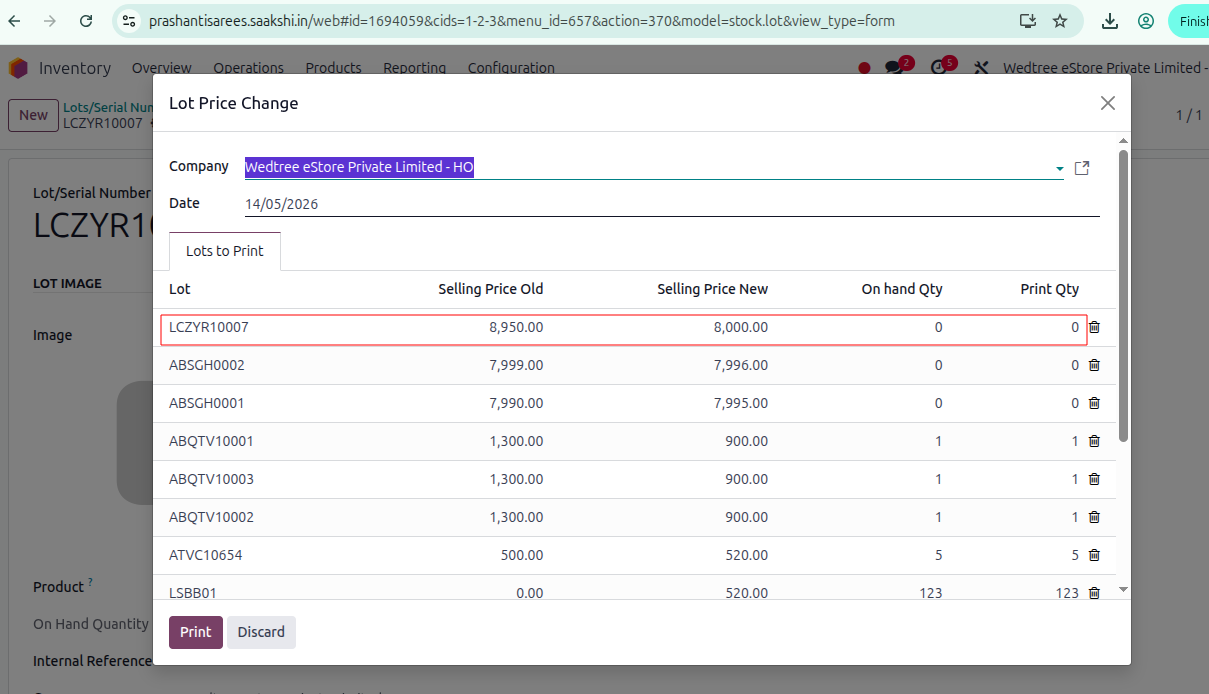The width and height of the screenshot is (1209, 694).
Task: Select lot cell ABQTV10001
Action: pyautogui.click(x=211, y=441)
